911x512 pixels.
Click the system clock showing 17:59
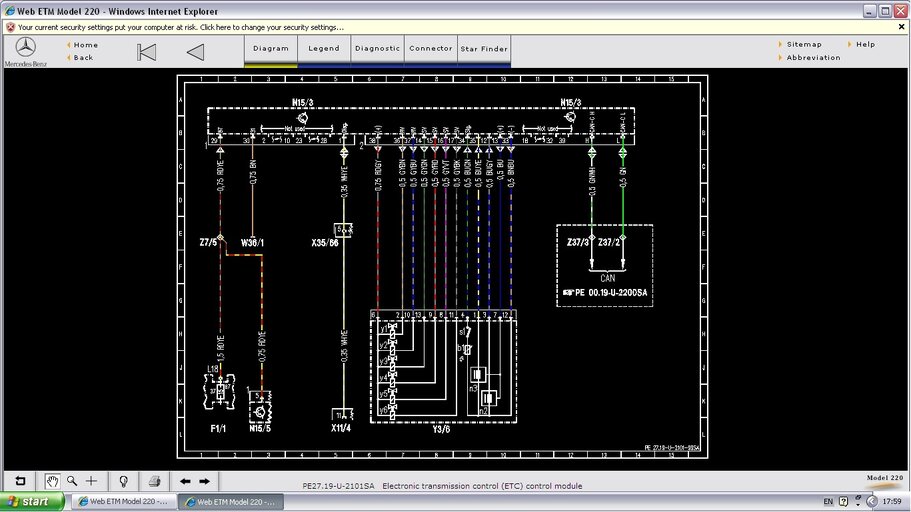(x=892, y=501)
